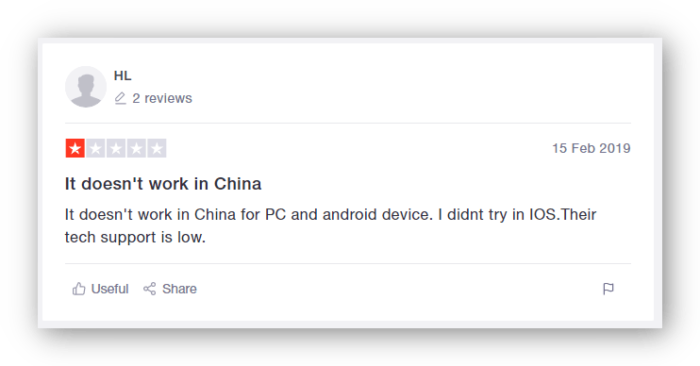The image size is (700, 366).
Task: Open the HL reviewer profile name
Action: (122, 76)
